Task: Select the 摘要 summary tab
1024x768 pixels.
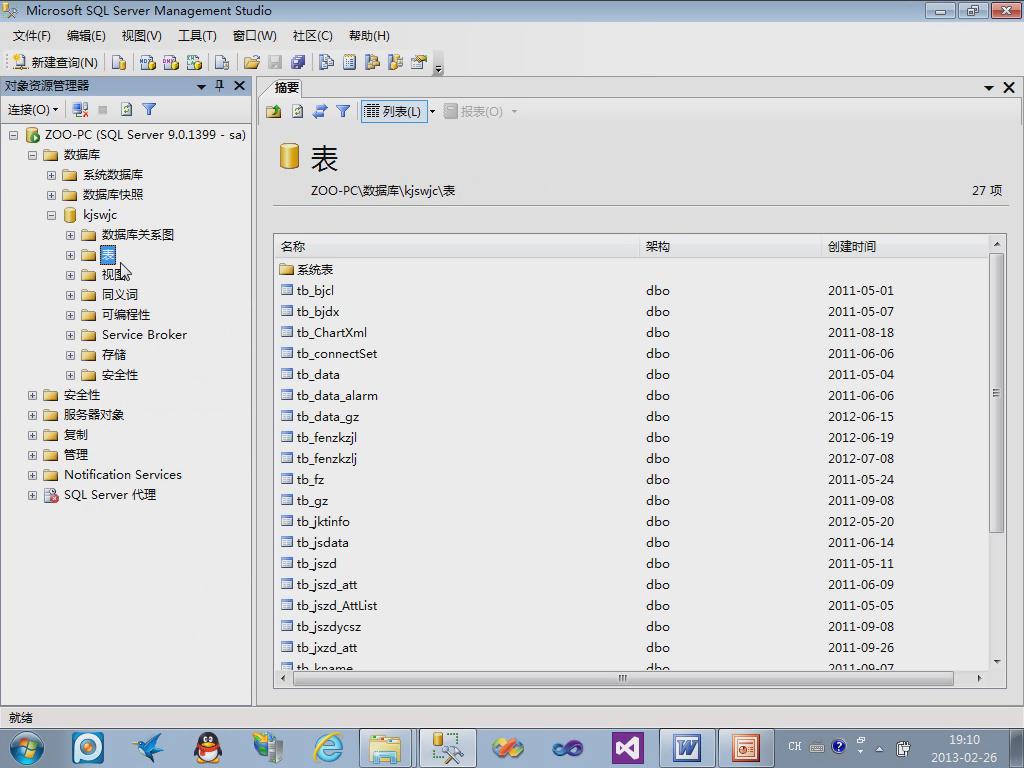Action: point(286,88)
